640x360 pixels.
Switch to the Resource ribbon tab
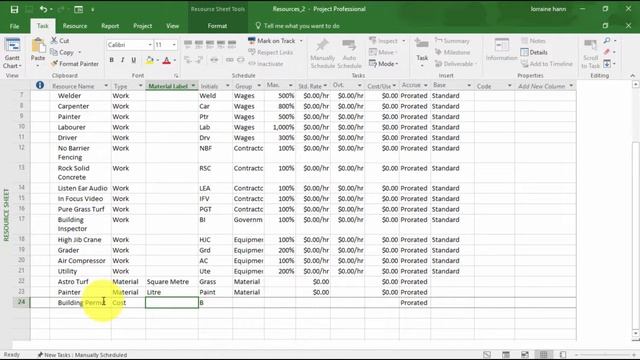point(75,26)
